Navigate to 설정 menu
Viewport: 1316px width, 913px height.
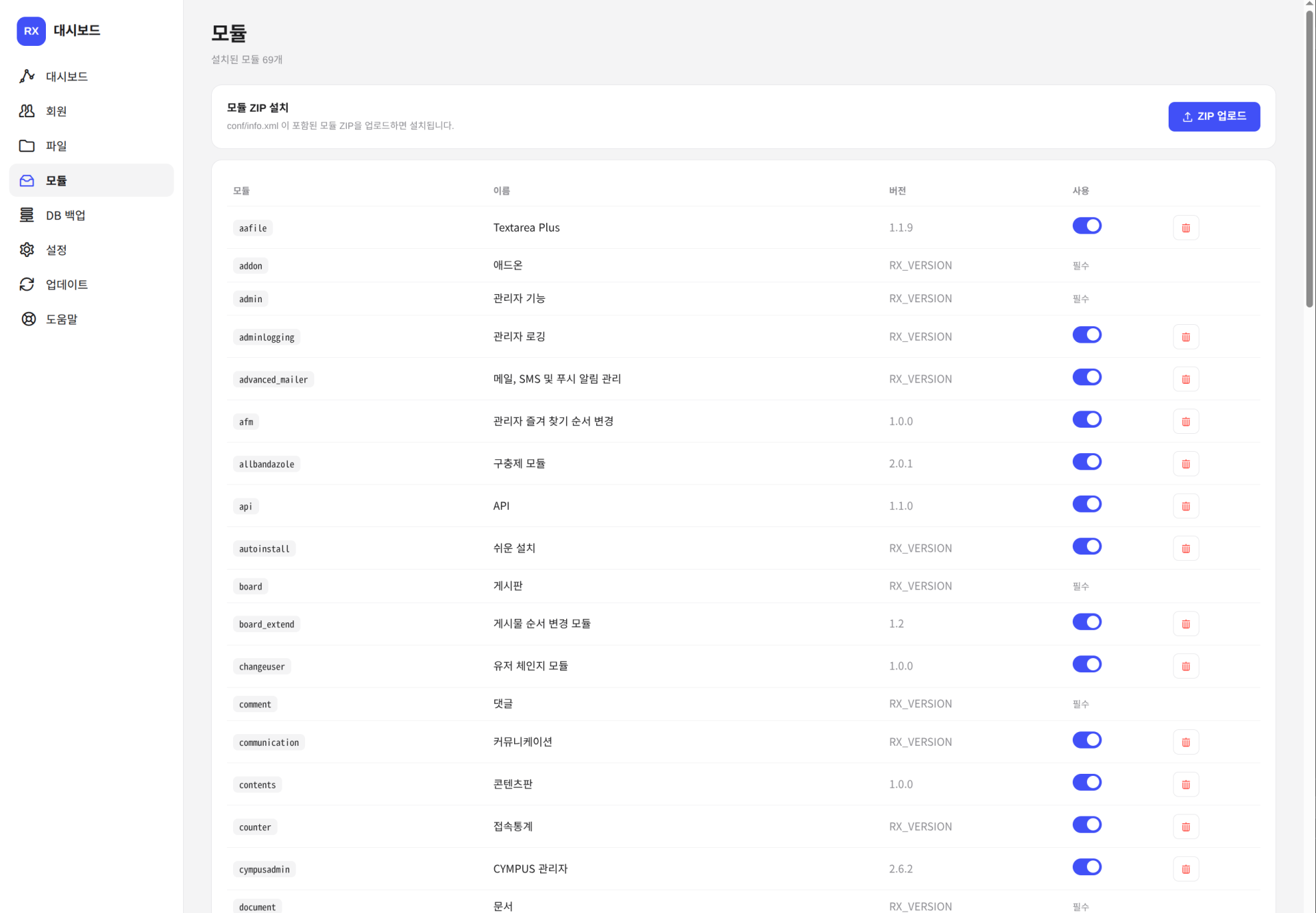coord(91,249)
